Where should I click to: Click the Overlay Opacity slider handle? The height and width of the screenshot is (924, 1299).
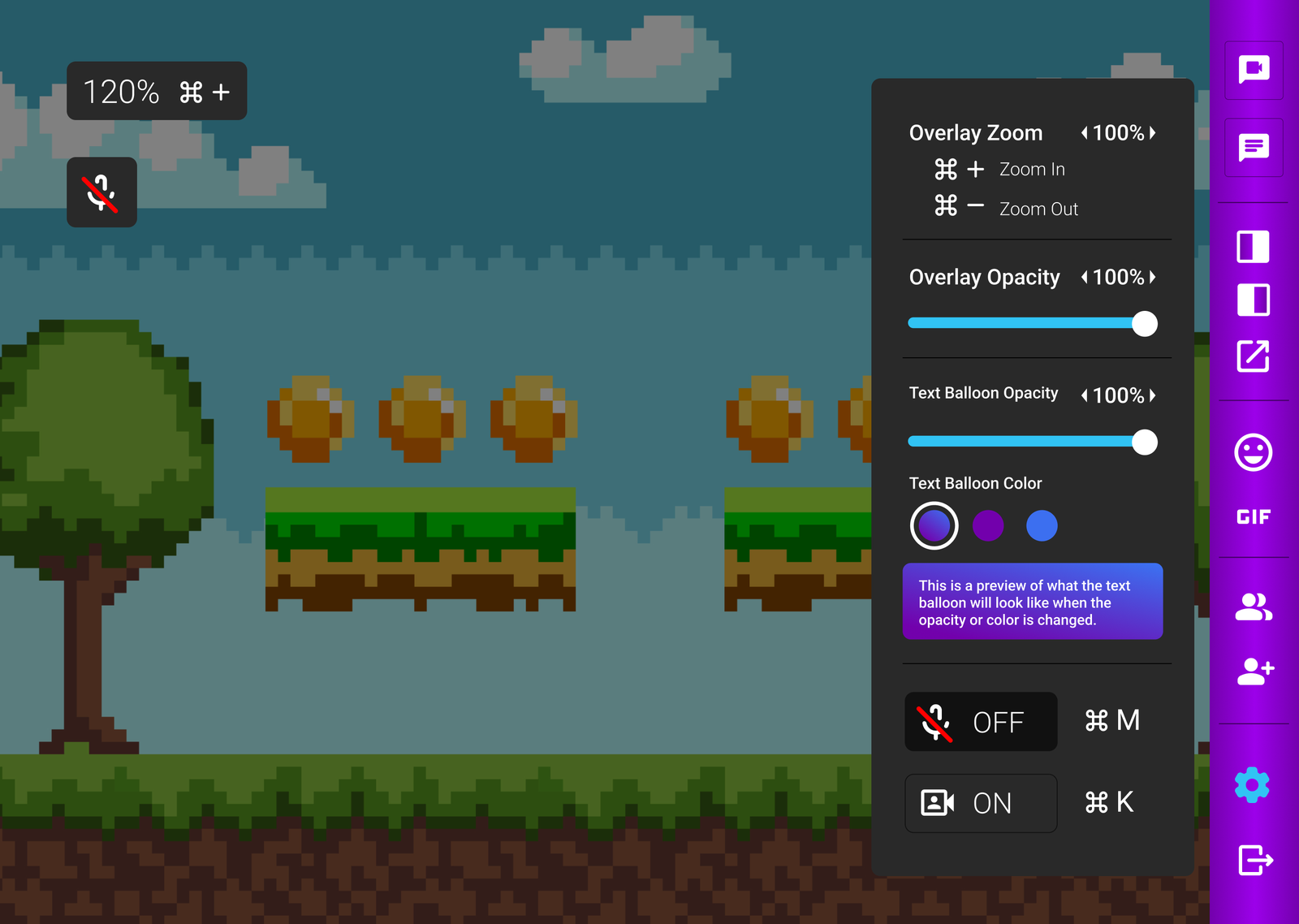coord(1145,324)
